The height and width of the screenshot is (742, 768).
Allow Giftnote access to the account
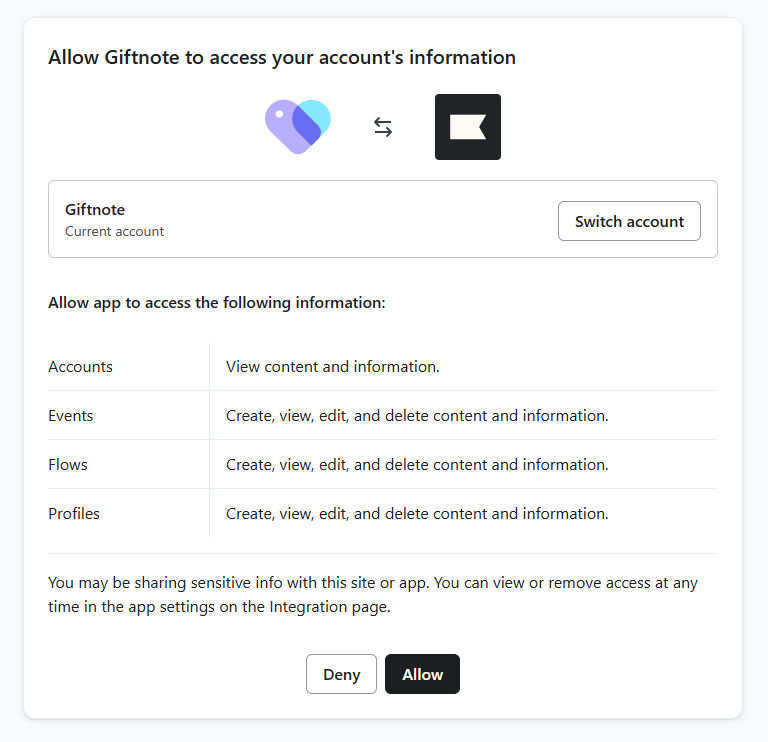(422, 674)
